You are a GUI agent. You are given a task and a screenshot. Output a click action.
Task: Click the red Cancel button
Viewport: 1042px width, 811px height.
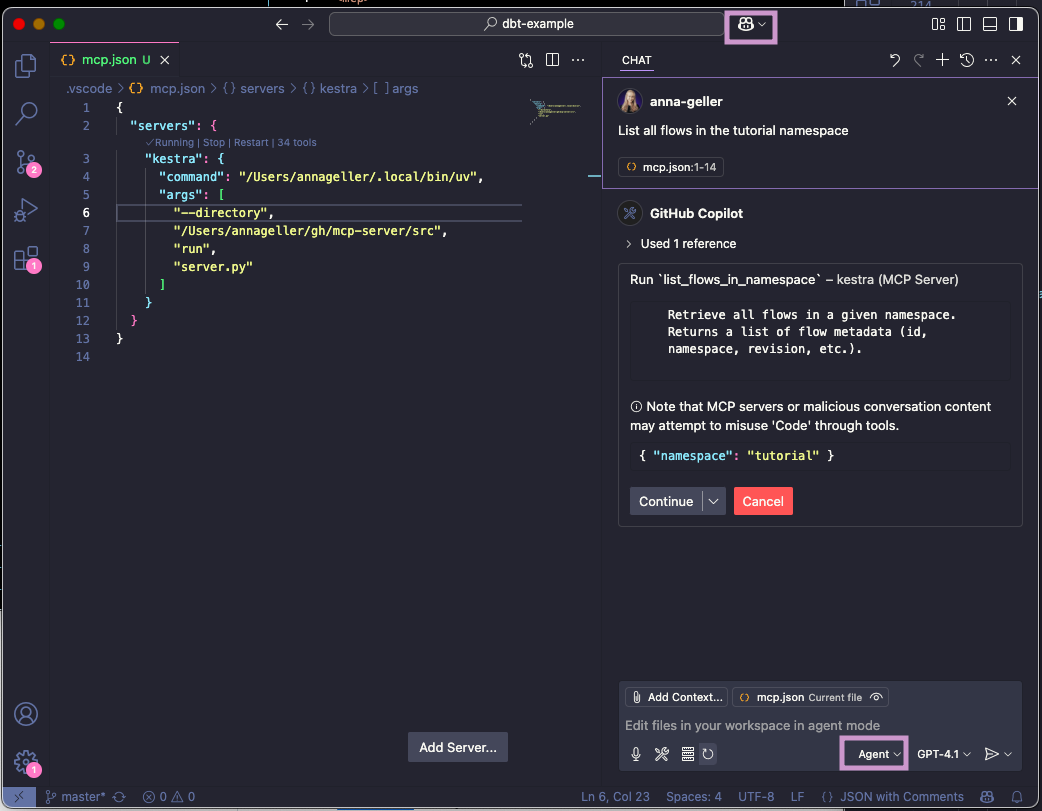[763, 501]
